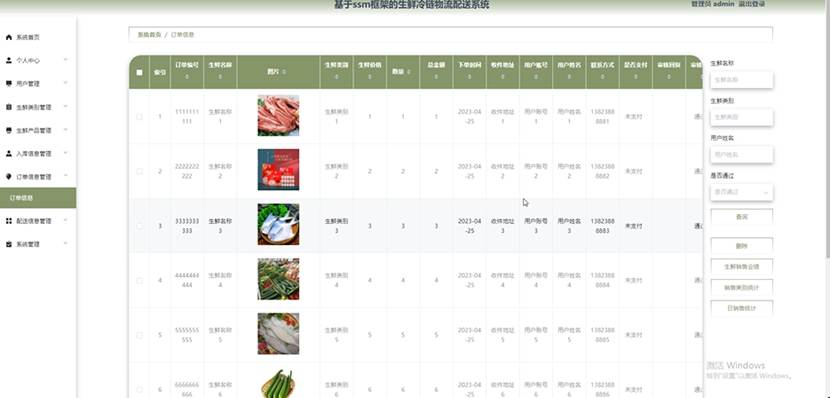Click the icon beside 用户管理
The width and height of the screenshot is (830, 398).
click(x=8, y=84)
